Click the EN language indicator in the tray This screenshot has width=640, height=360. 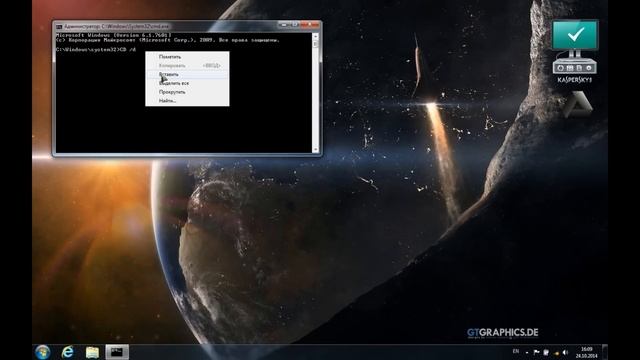point(516,351)
